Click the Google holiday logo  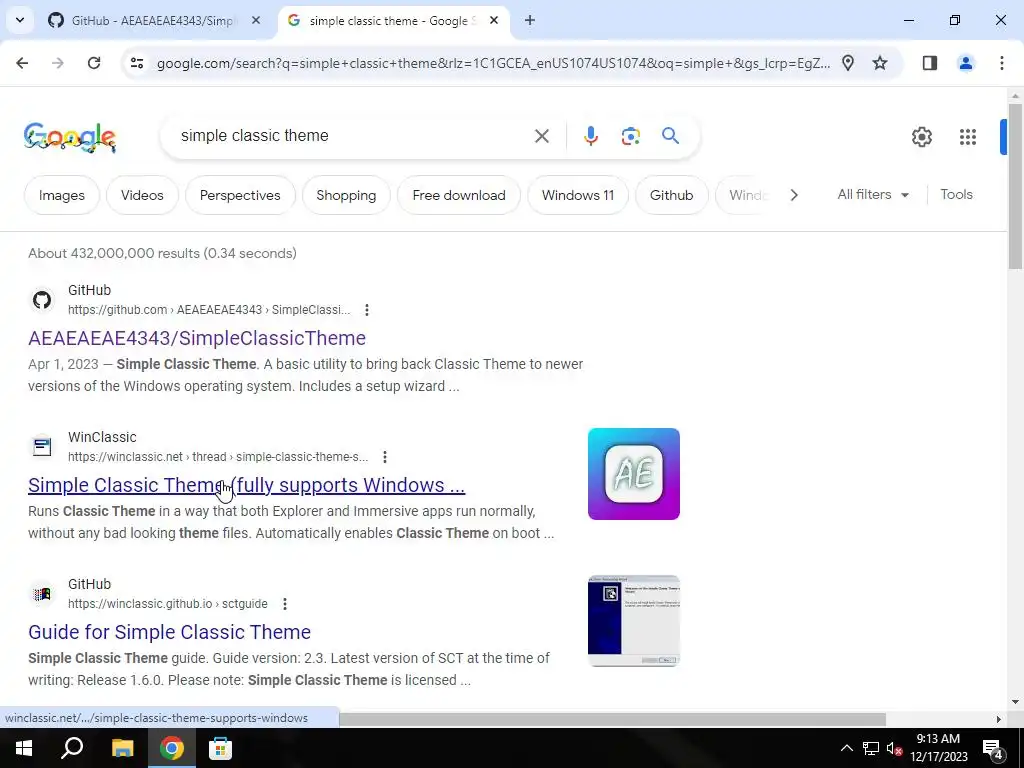click(x=70, y=136)
